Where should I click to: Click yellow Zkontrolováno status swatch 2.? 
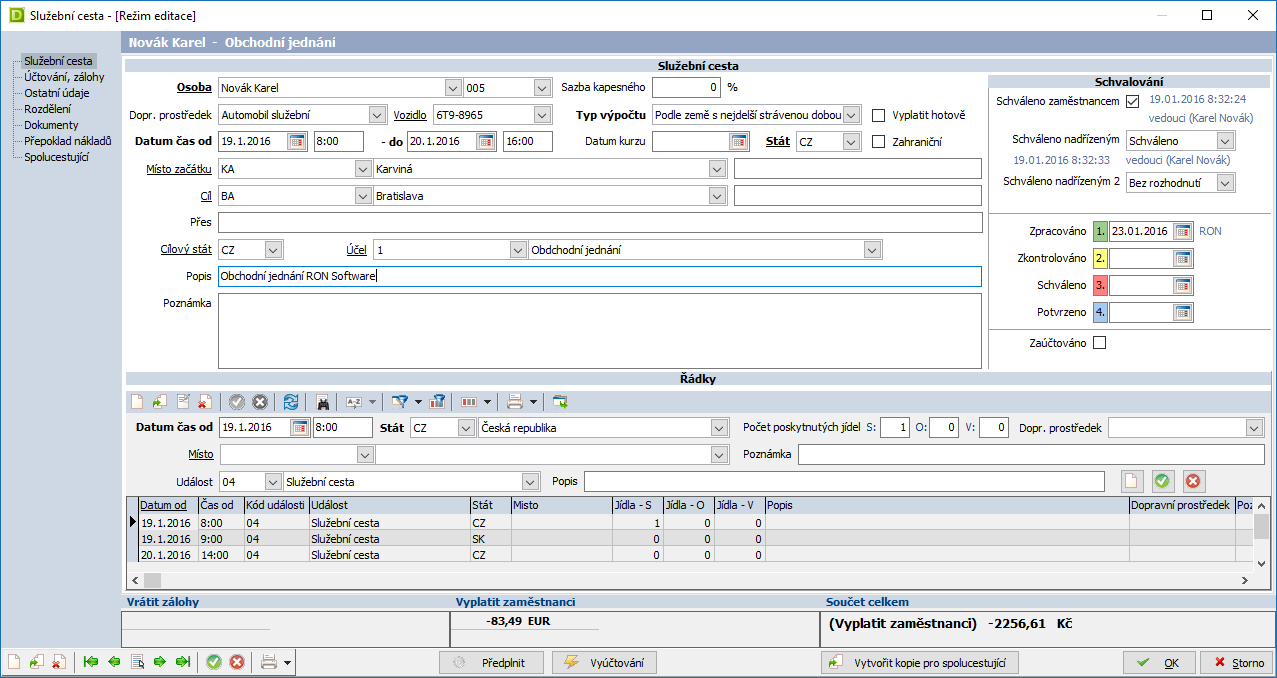[1100, 258]
